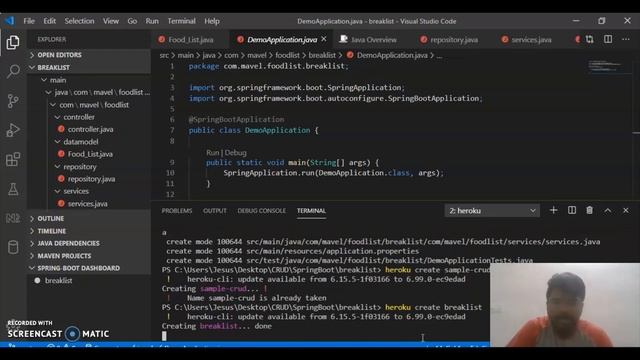The image size is (640, 360).
Task: Expand the Open Editors section
Action: 89,55
